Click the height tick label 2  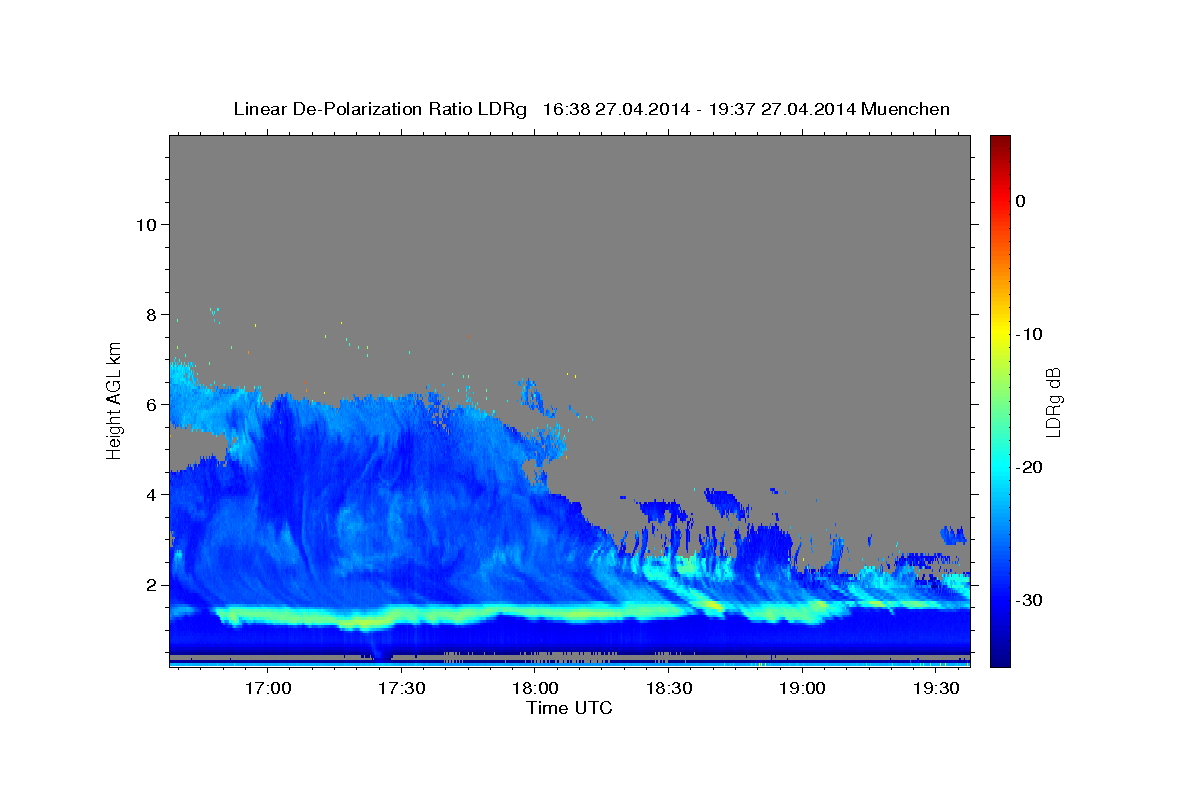(152, 585)
